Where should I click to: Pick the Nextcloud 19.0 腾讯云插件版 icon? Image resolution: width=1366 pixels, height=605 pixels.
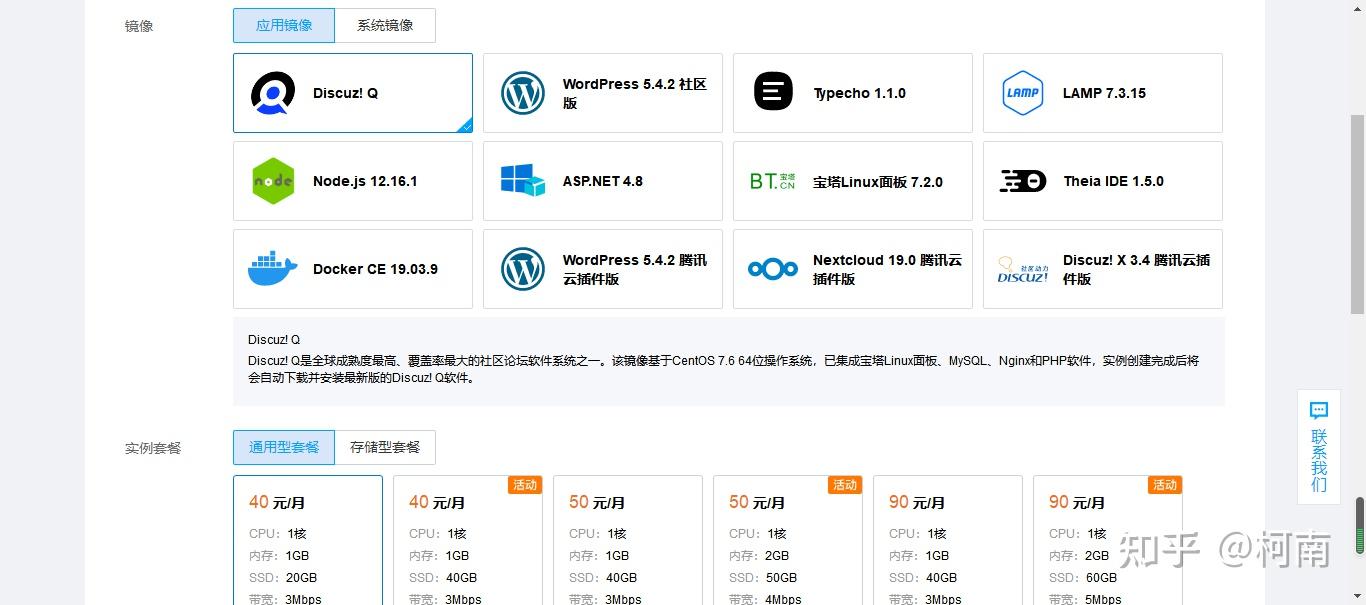tap(773, 269)
